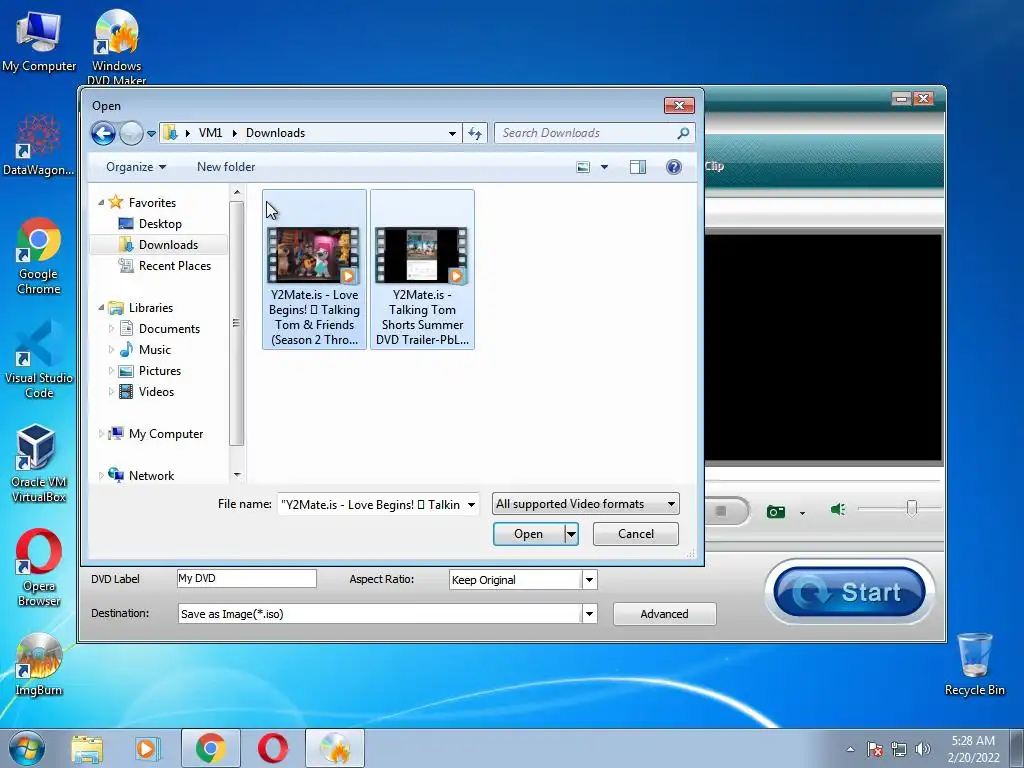Click Opera icon in taskbar

point(272,748)
